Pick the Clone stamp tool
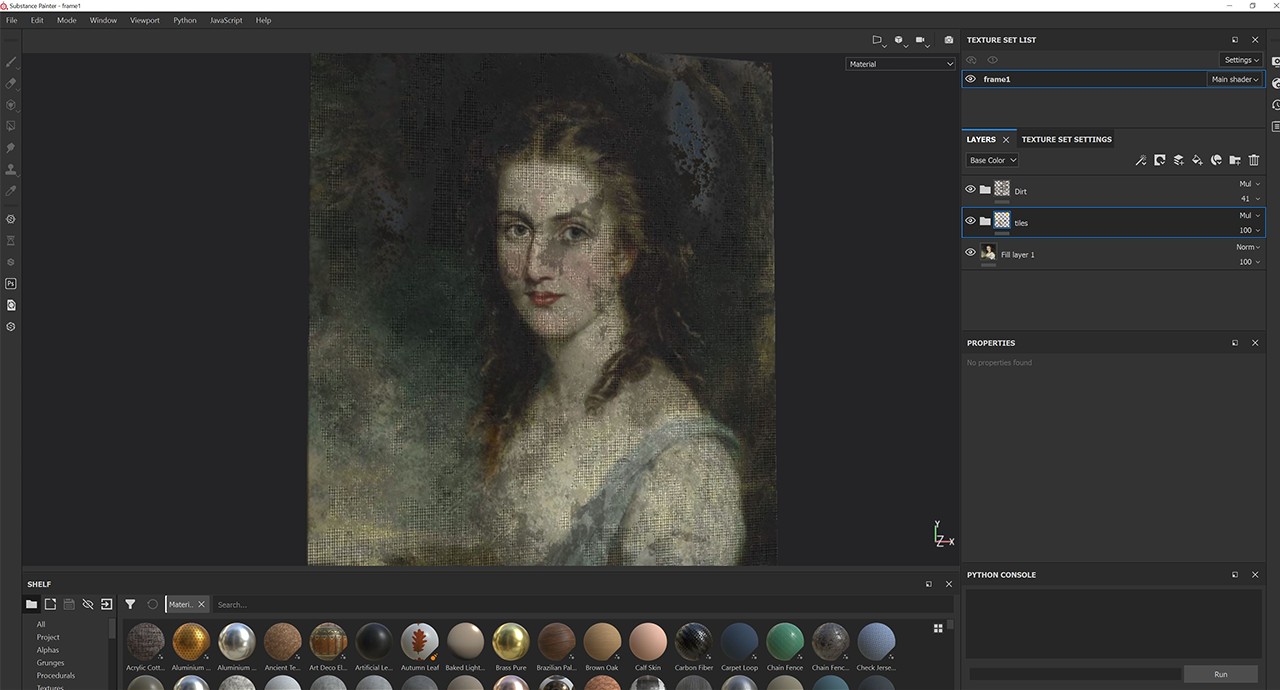Screen dimensions: 1280x690 tap(11, 167)
